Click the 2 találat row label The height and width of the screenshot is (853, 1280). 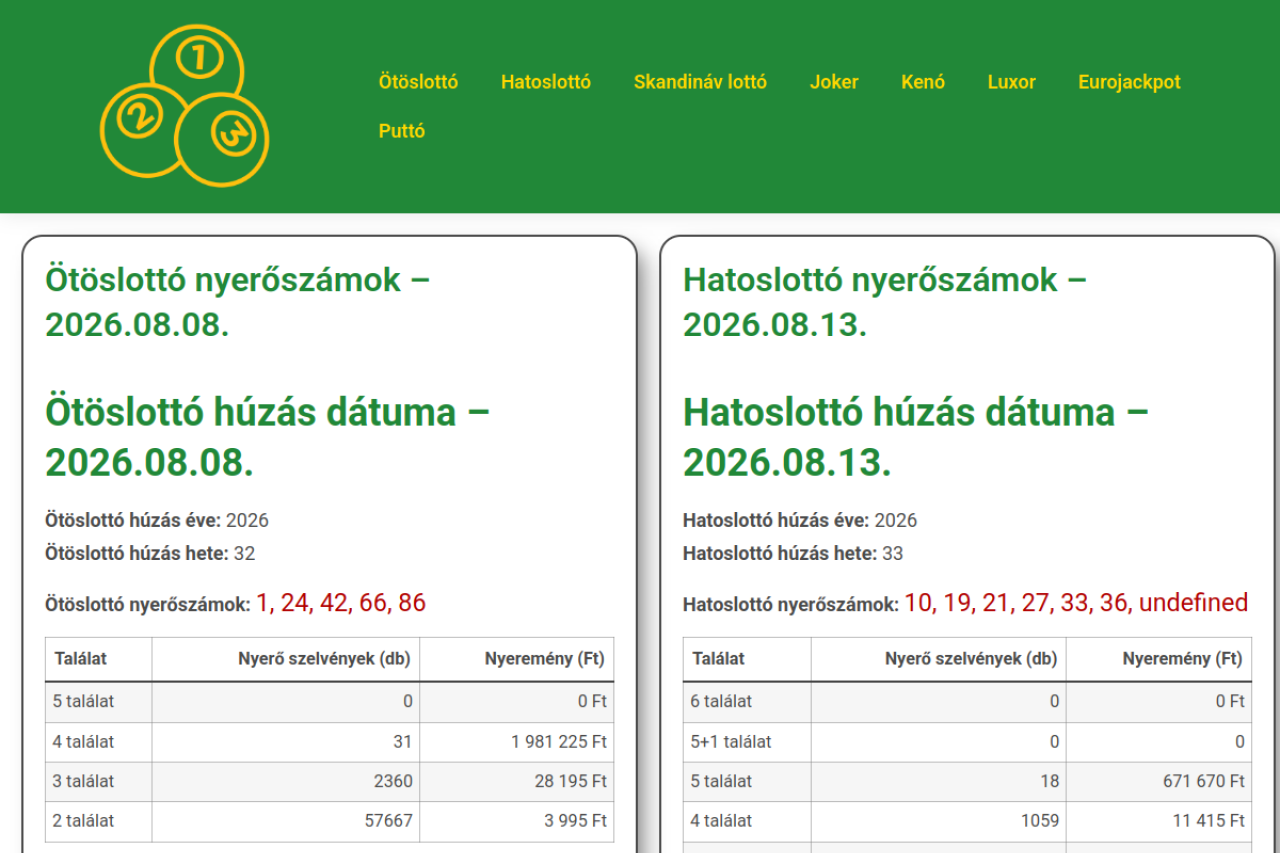pos(99,821)
